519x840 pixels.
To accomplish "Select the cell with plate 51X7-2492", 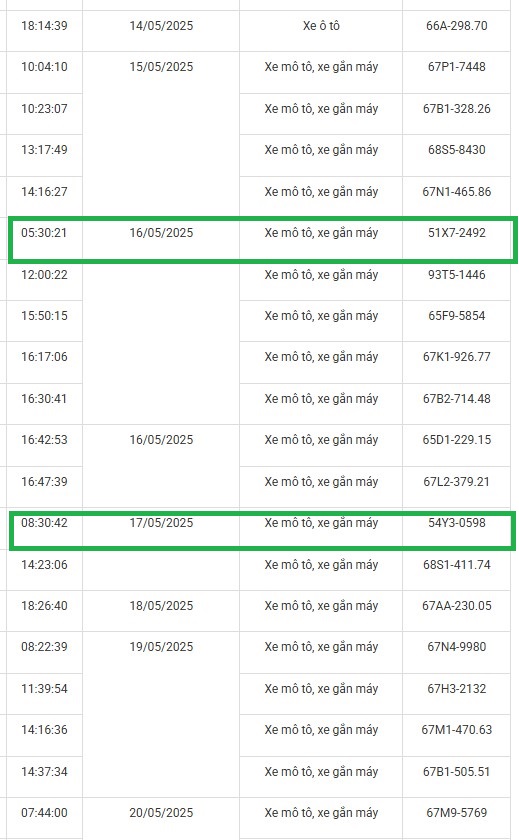I will (x=456, y=238).
